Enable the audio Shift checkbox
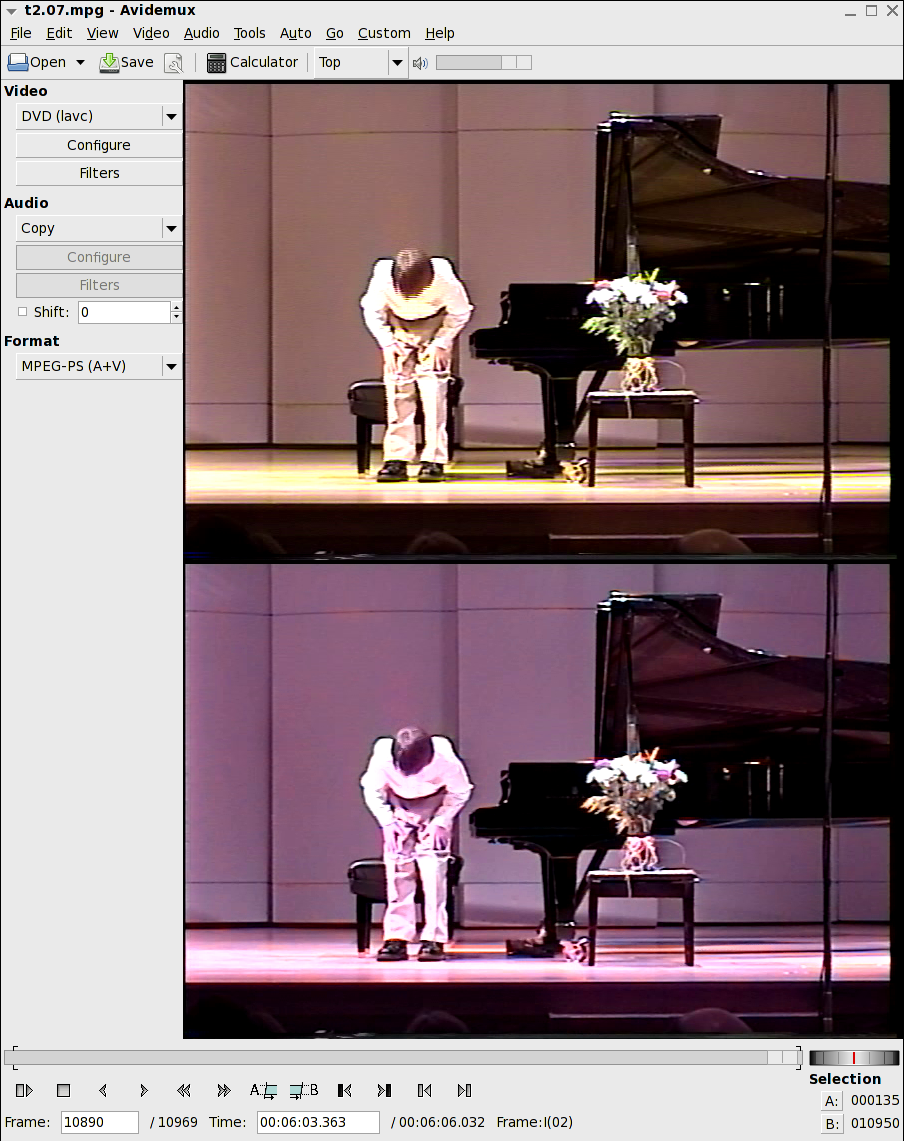This screenshot has height=1141, width=904. [23, 312]
